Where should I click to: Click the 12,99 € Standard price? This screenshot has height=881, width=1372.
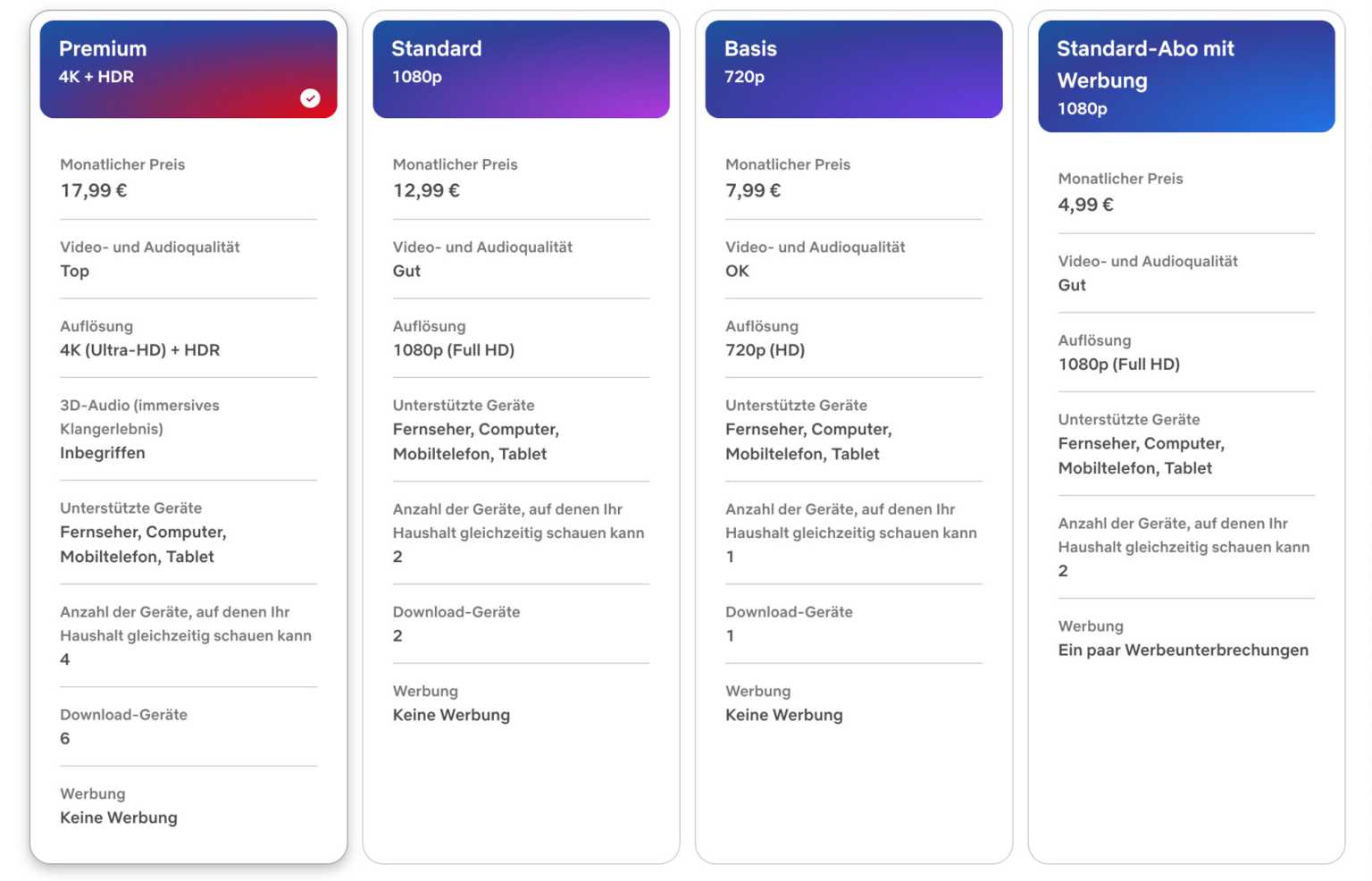tap(426, 190)
